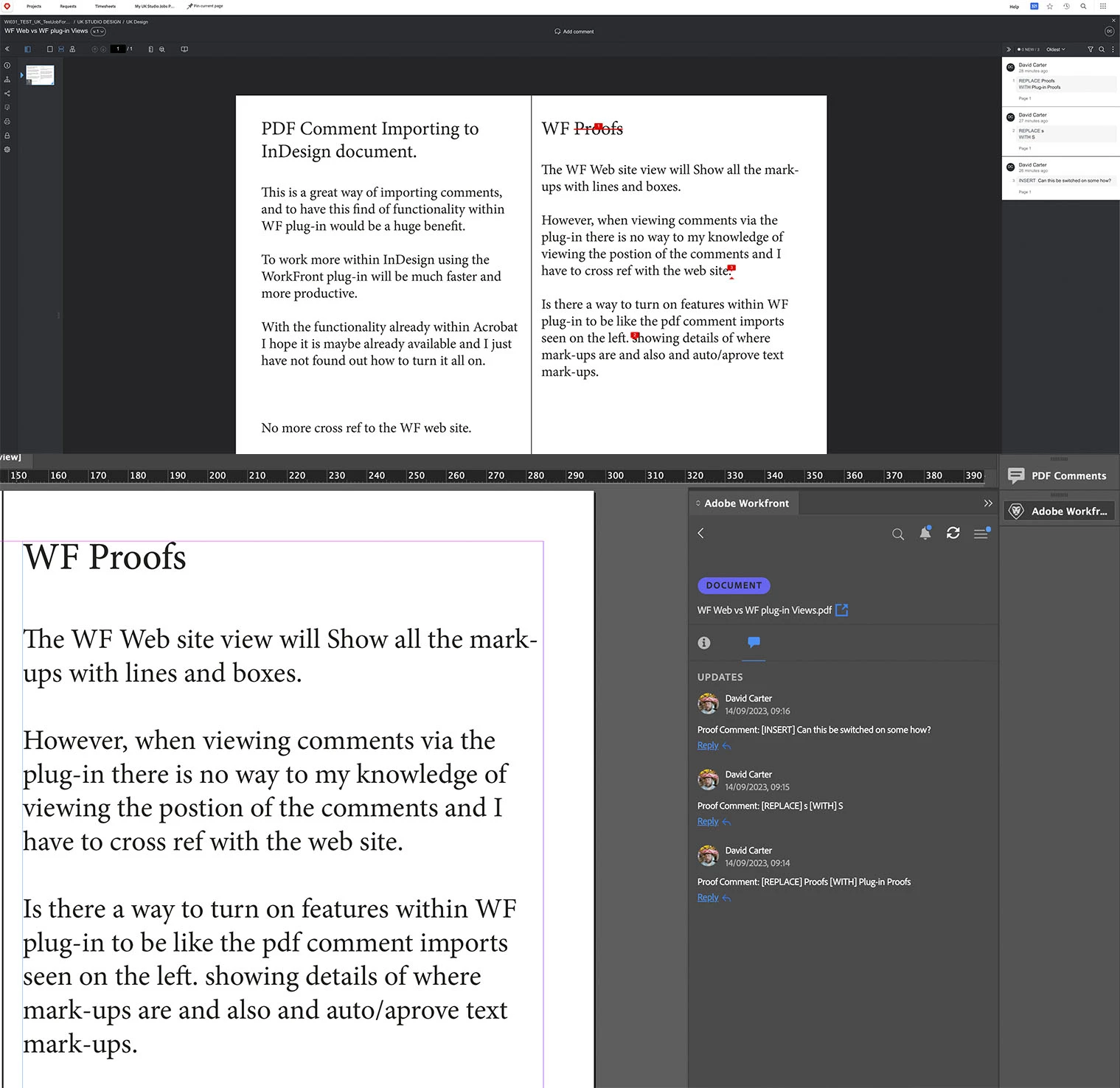Open the Requests menu item
The height and width of the screenshot is (1088, 1120).
(x=68, y=6)
